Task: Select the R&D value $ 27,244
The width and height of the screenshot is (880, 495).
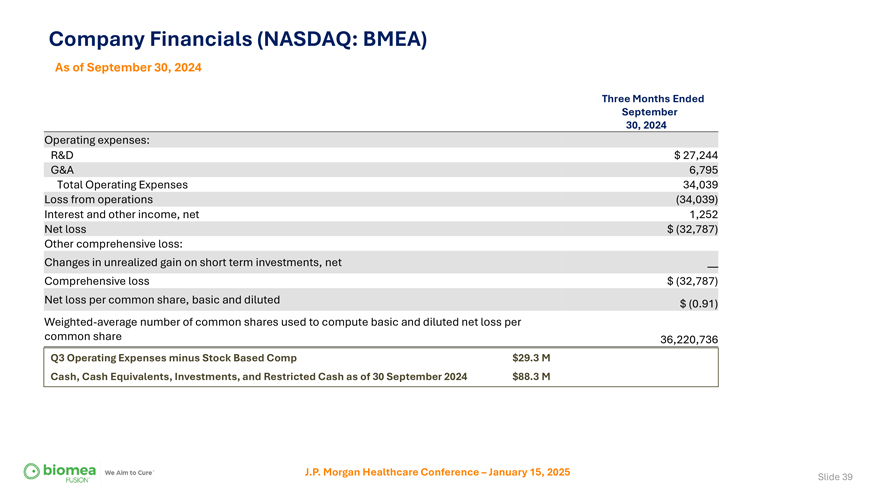Action: coord(696,155)
